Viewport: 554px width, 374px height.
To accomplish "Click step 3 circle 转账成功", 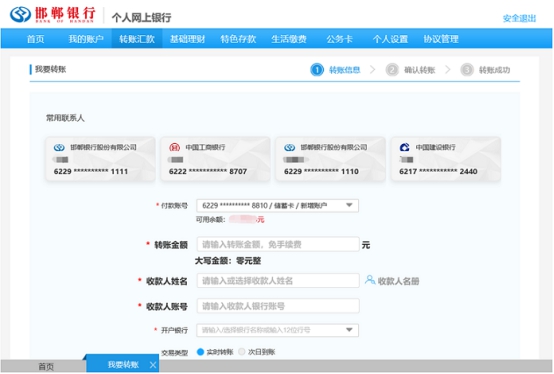I will pyautogui.click(x=467, y=70).
